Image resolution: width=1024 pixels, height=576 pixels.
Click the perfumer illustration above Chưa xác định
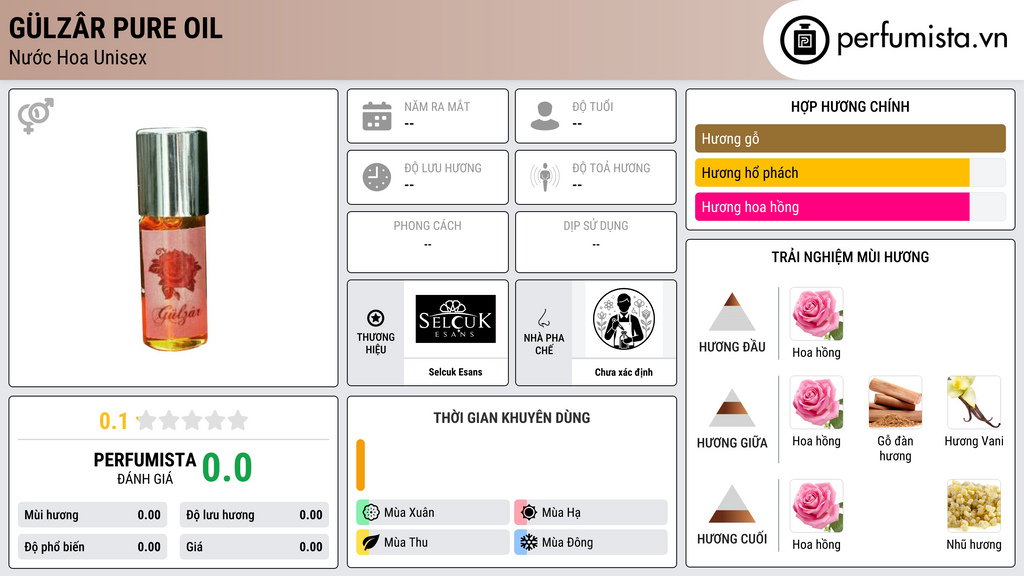coord(624,319)
